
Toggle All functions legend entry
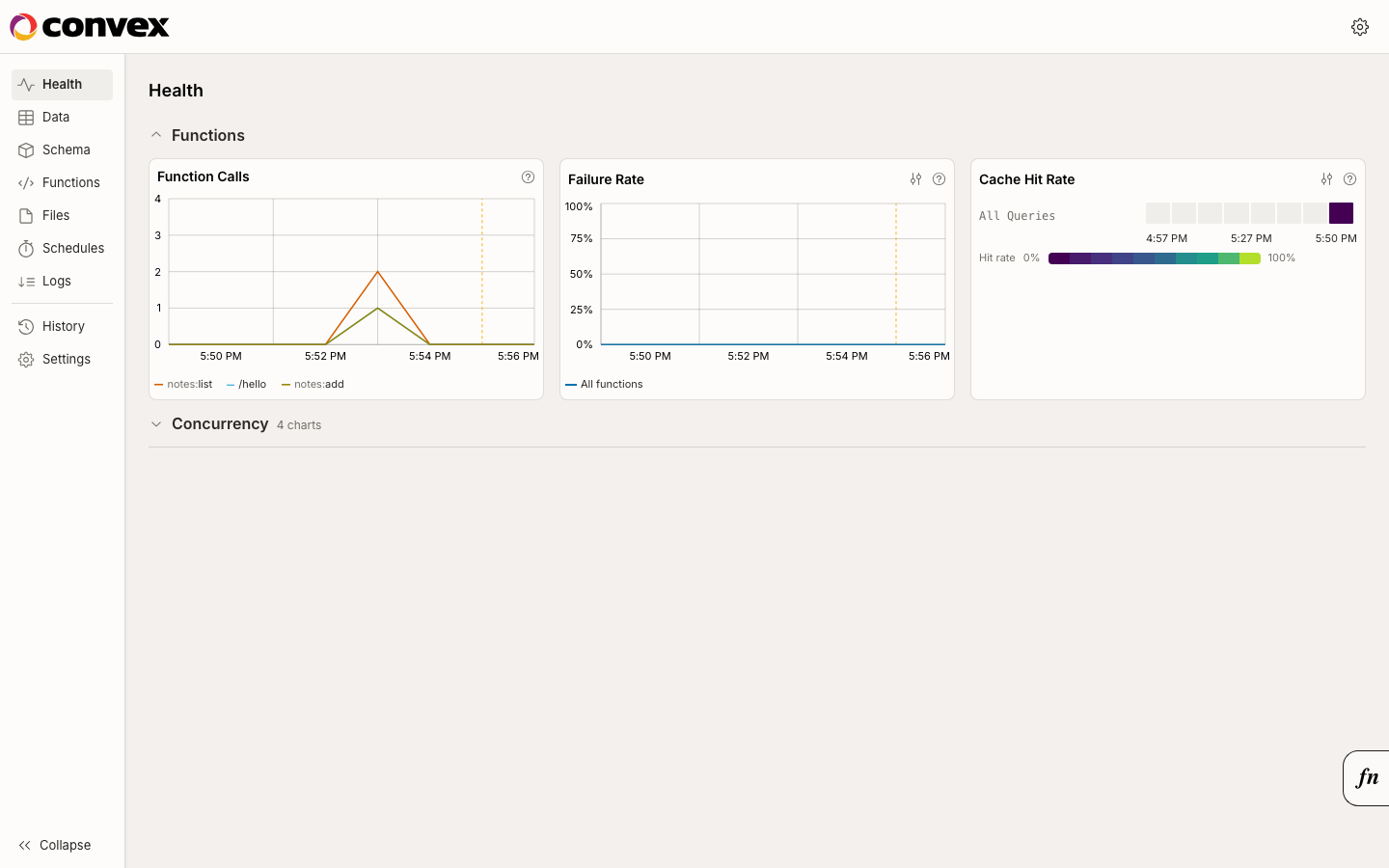(x=604, y=384)
